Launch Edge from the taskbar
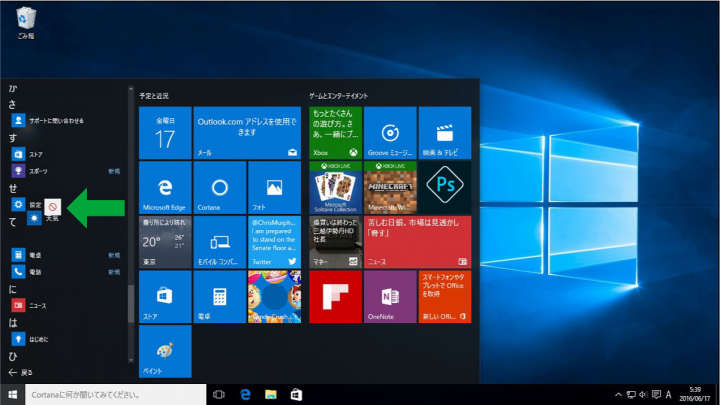This screenshot has width=720, height=405. click(x=246, y=394)
